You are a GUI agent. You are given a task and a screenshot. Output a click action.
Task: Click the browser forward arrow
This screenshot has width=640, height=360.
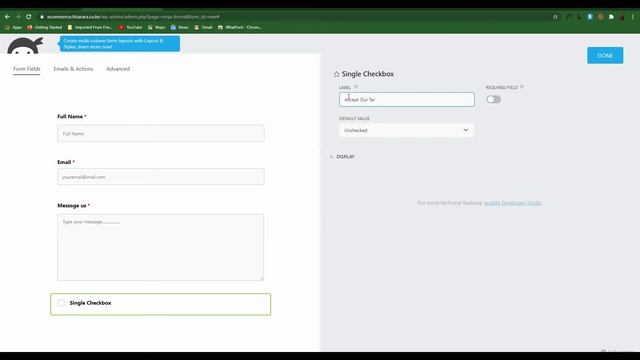coord(18,17)
